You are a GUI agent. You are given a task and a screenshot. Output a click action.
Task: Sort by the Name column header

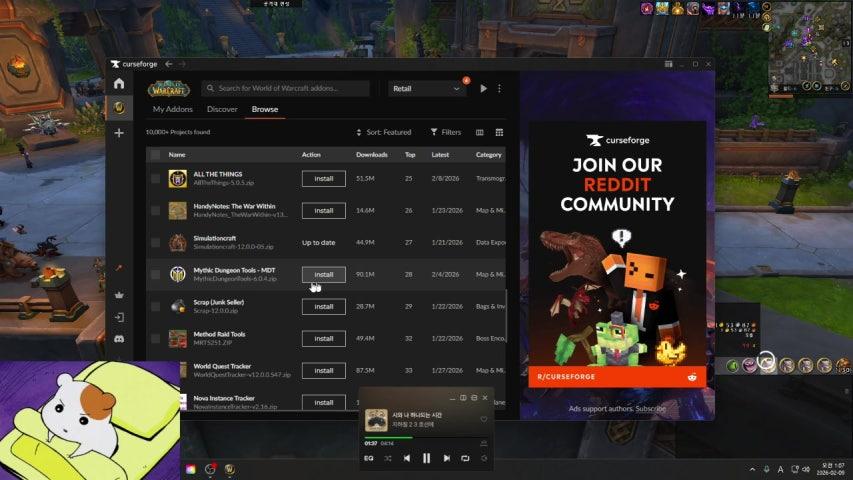(x=177, y=155)
